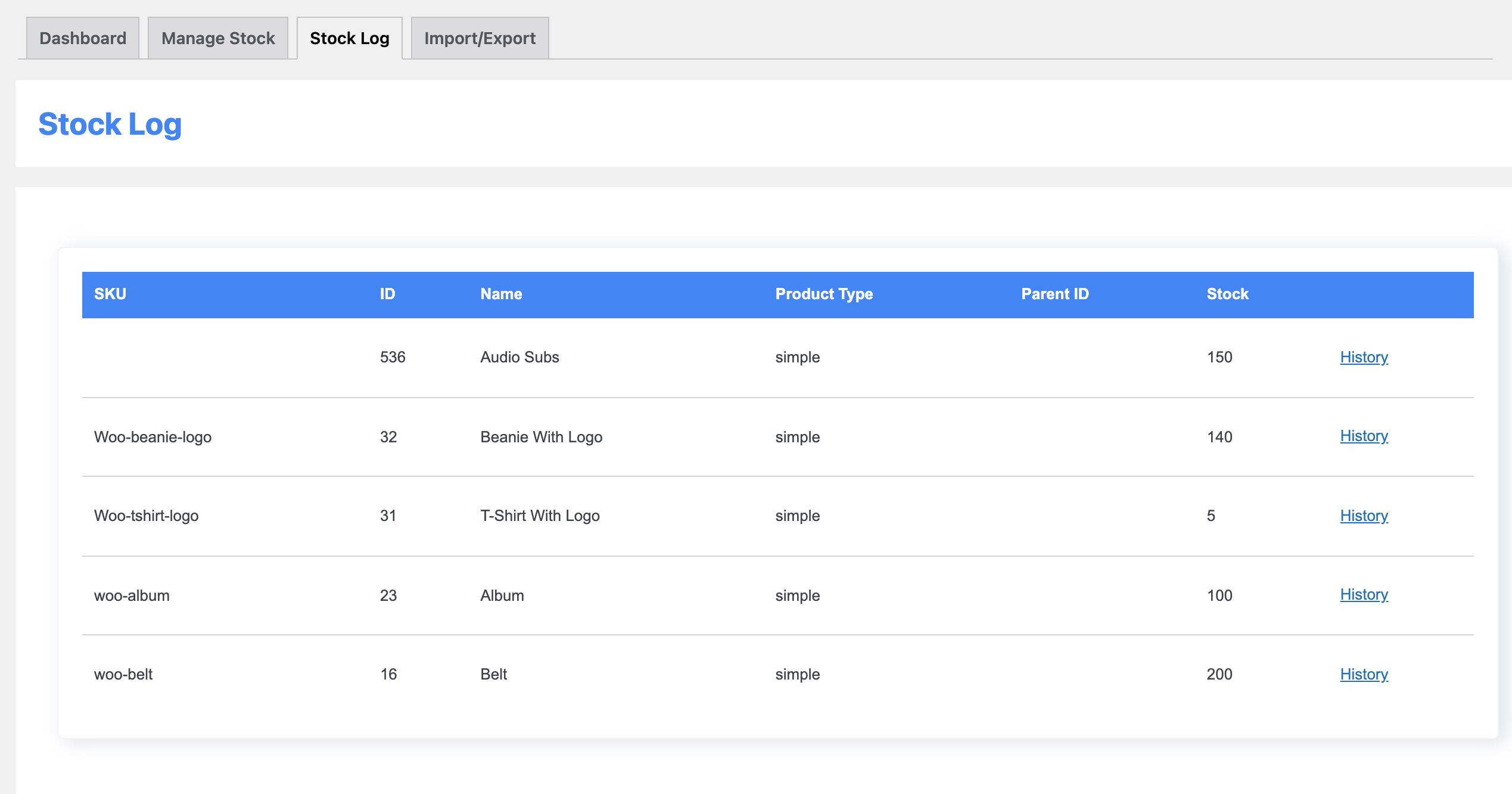View History for Belt
Image resolution: width=1512 pixels, height=794 pixels.
(1364, 674)
